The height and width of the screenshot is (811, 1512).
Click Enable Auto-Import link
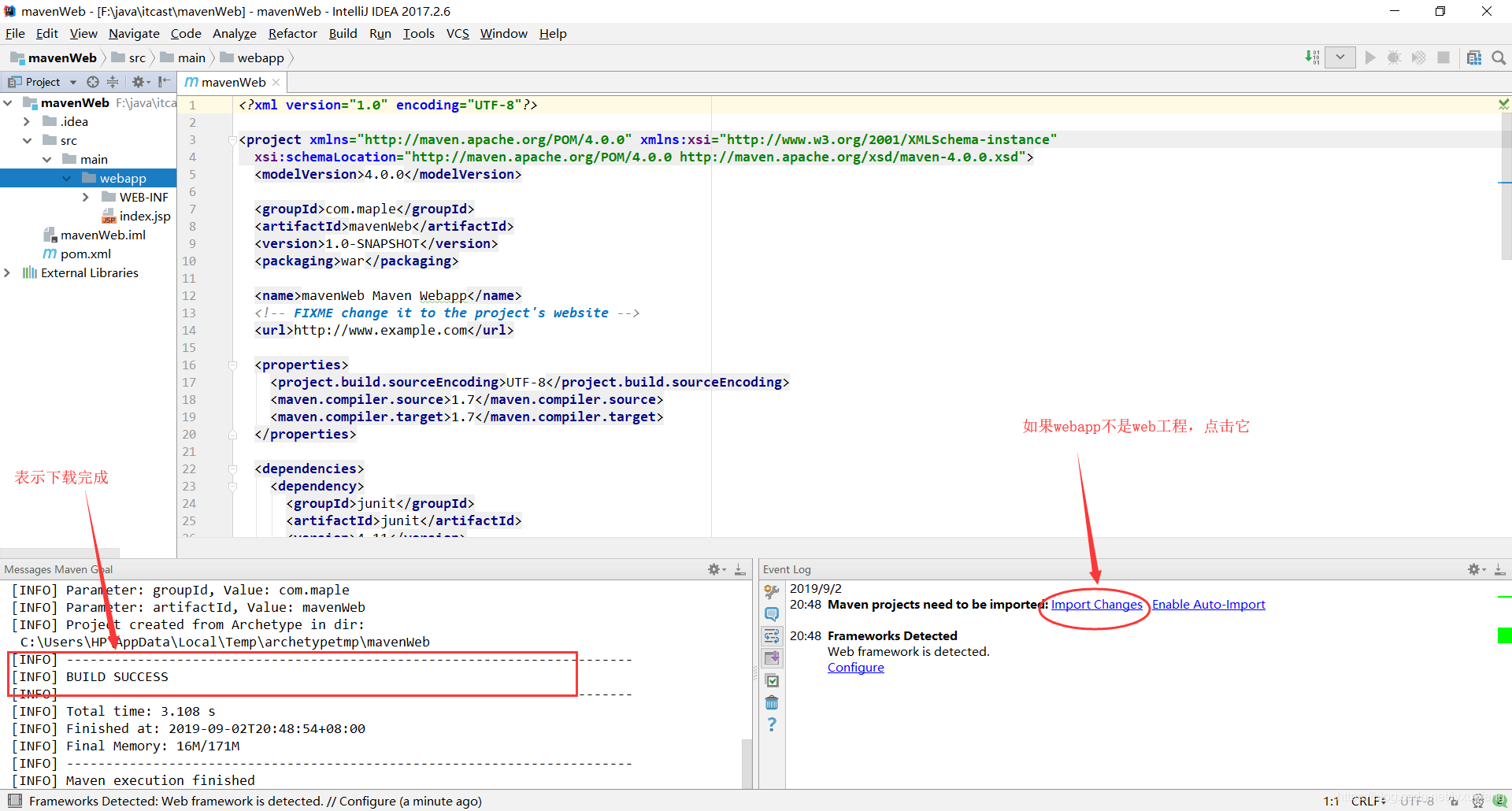pyautogui.click(x=1209, y=604)
